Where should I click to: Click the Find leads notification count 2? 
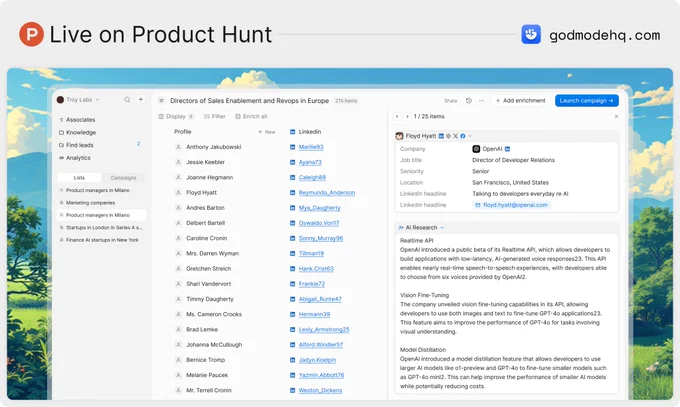point(138,144)
